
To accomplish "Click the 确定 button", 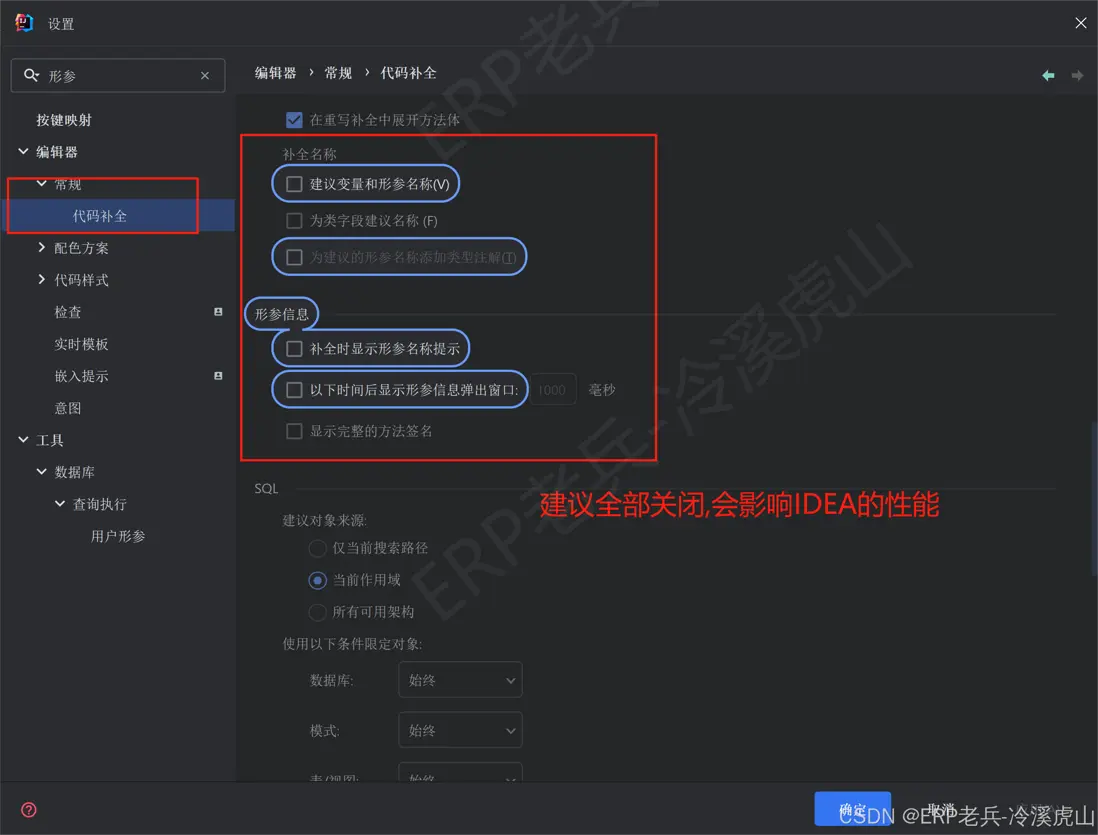I will click(852, 808).
